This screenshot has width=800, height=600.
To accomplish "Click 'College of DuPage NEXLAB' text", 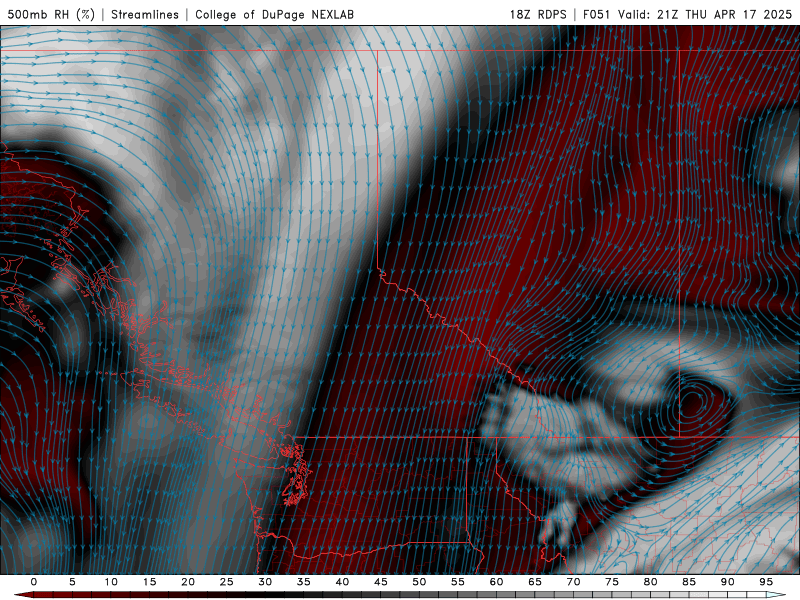I will (274, 14).
